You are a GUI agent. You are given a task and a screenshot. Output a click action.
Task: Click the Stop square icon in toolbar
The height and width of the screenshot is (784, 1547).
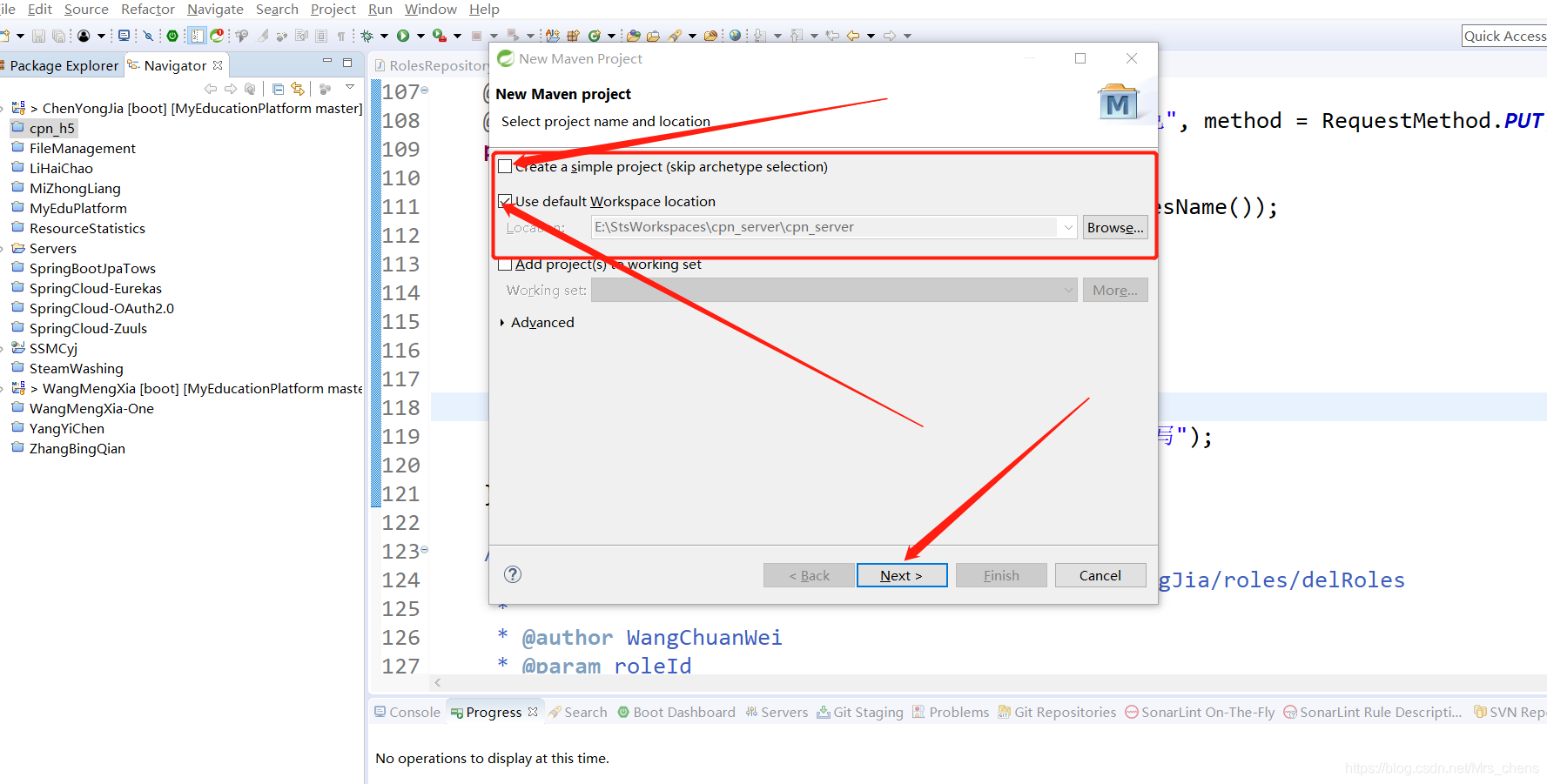pos(476,36)
